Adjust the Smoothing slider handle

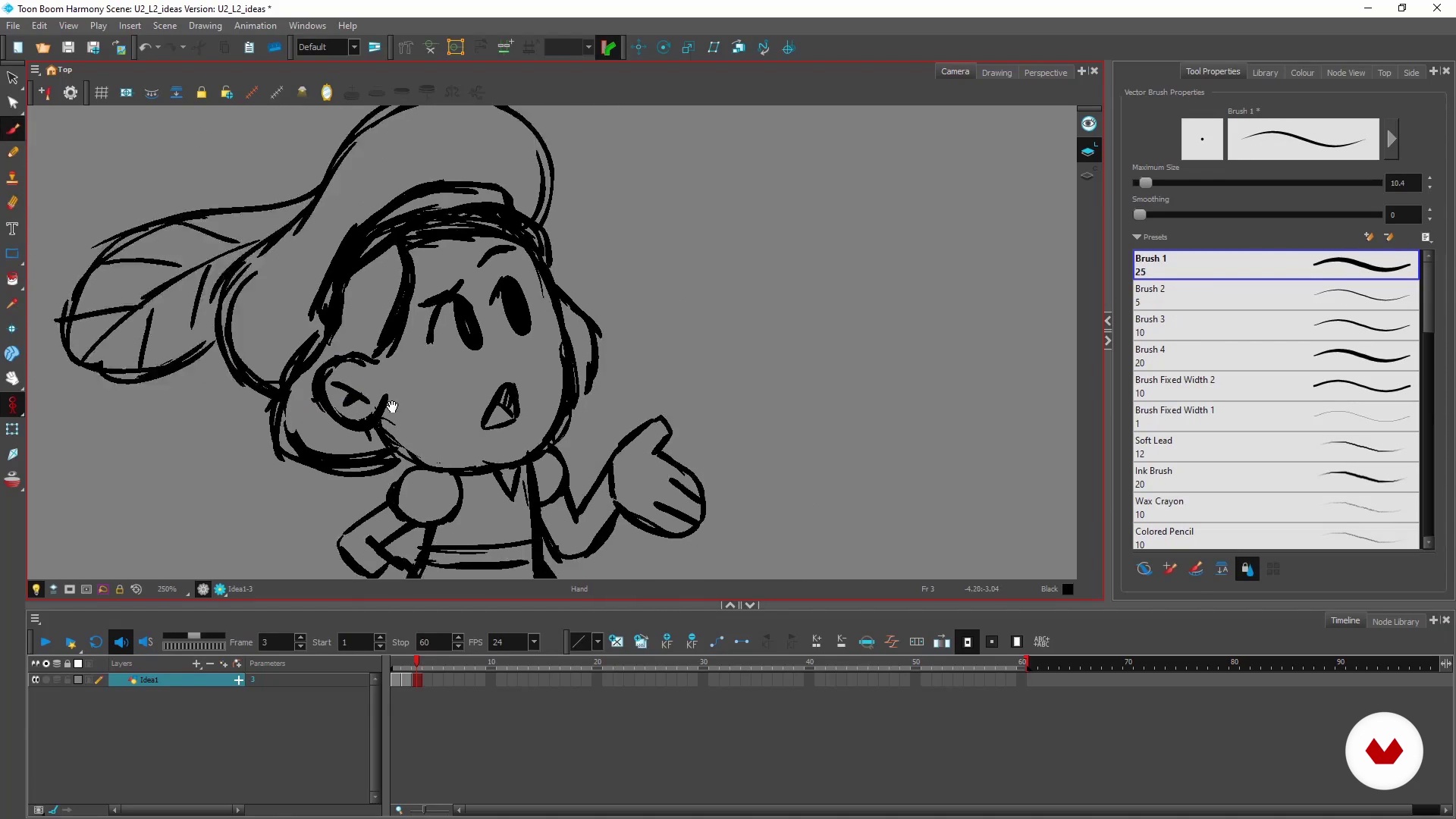[1140, 215]
